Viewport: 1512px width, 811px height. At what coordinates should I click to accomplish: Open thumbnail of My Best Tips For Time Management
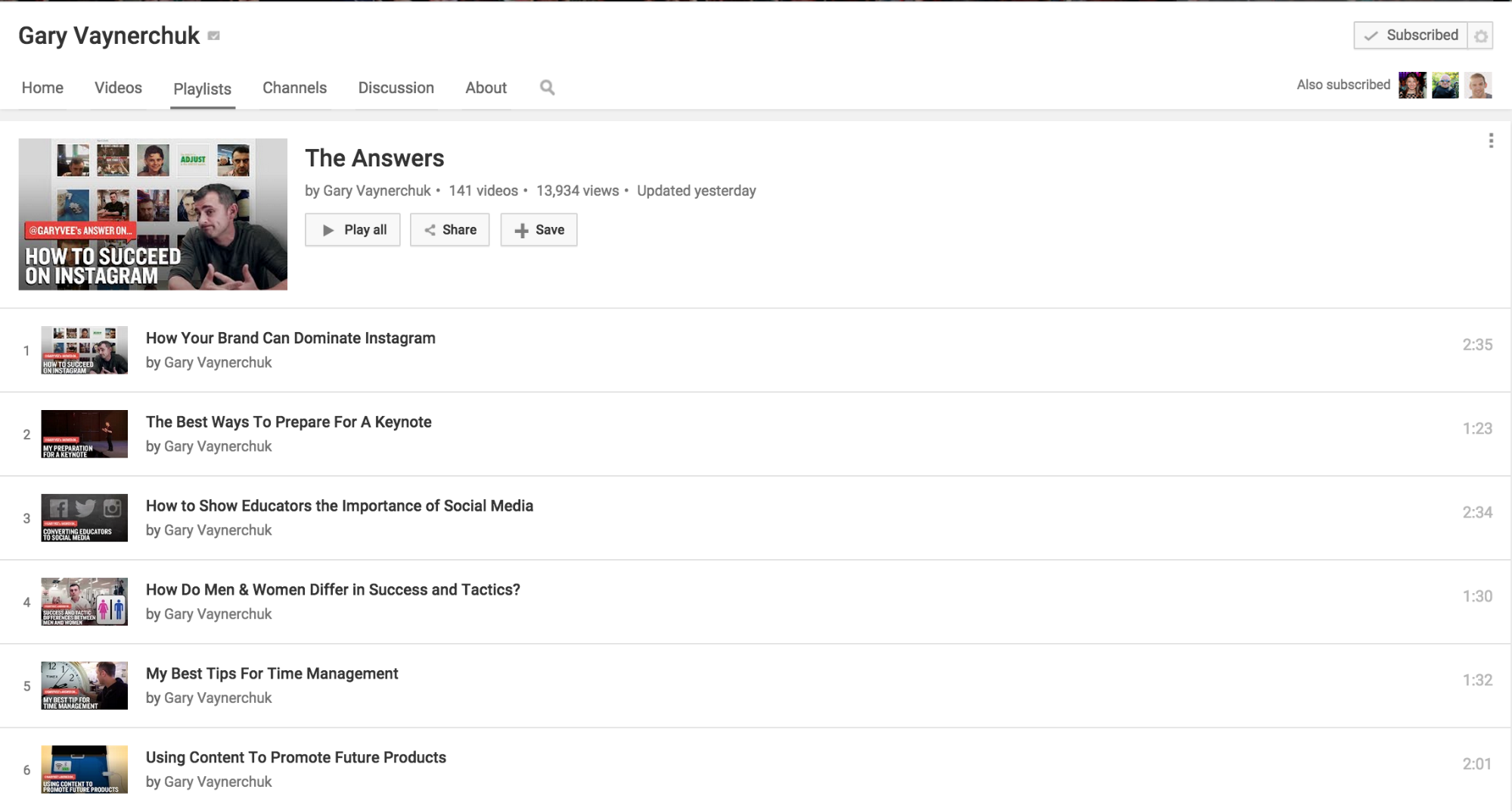pyautogui.click(x=84, y=686)
